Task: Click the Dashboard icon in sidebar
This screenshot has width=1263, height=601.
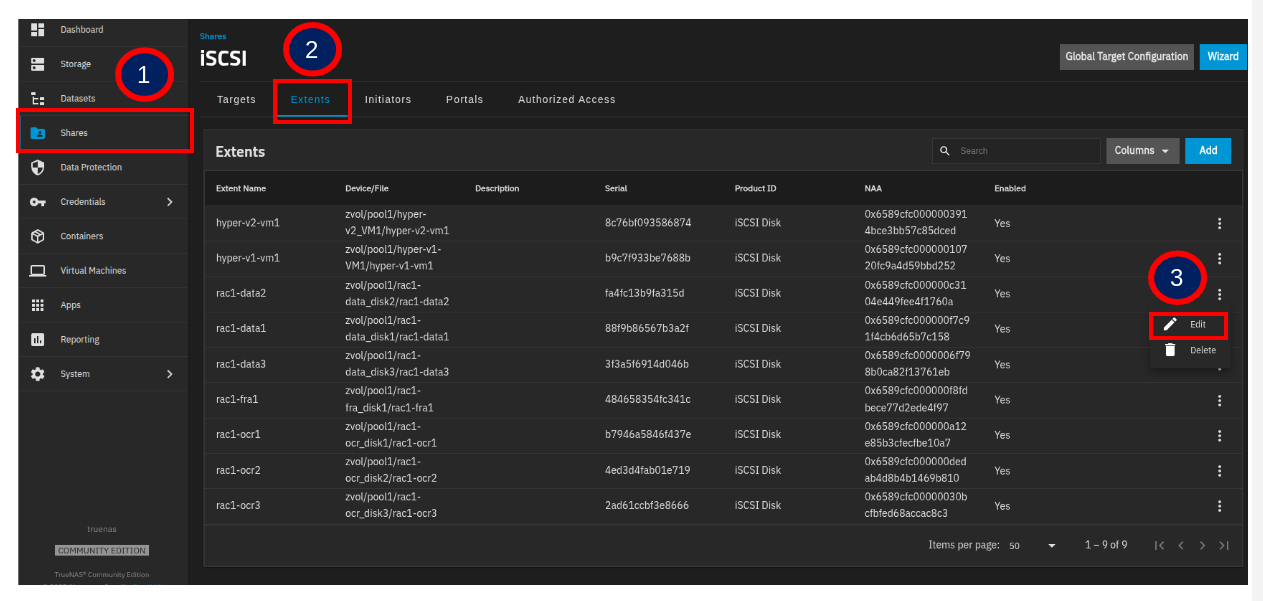Action: 38,30
